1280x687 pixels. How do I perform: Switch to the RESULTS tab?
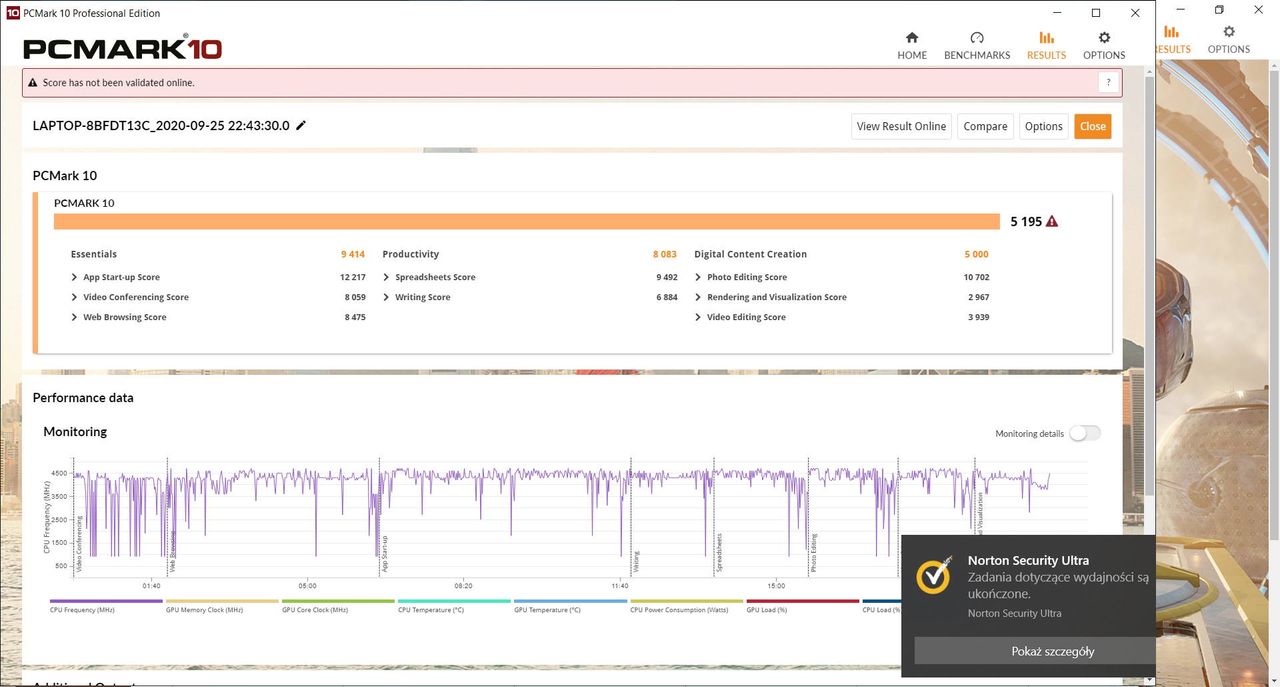1046,46
